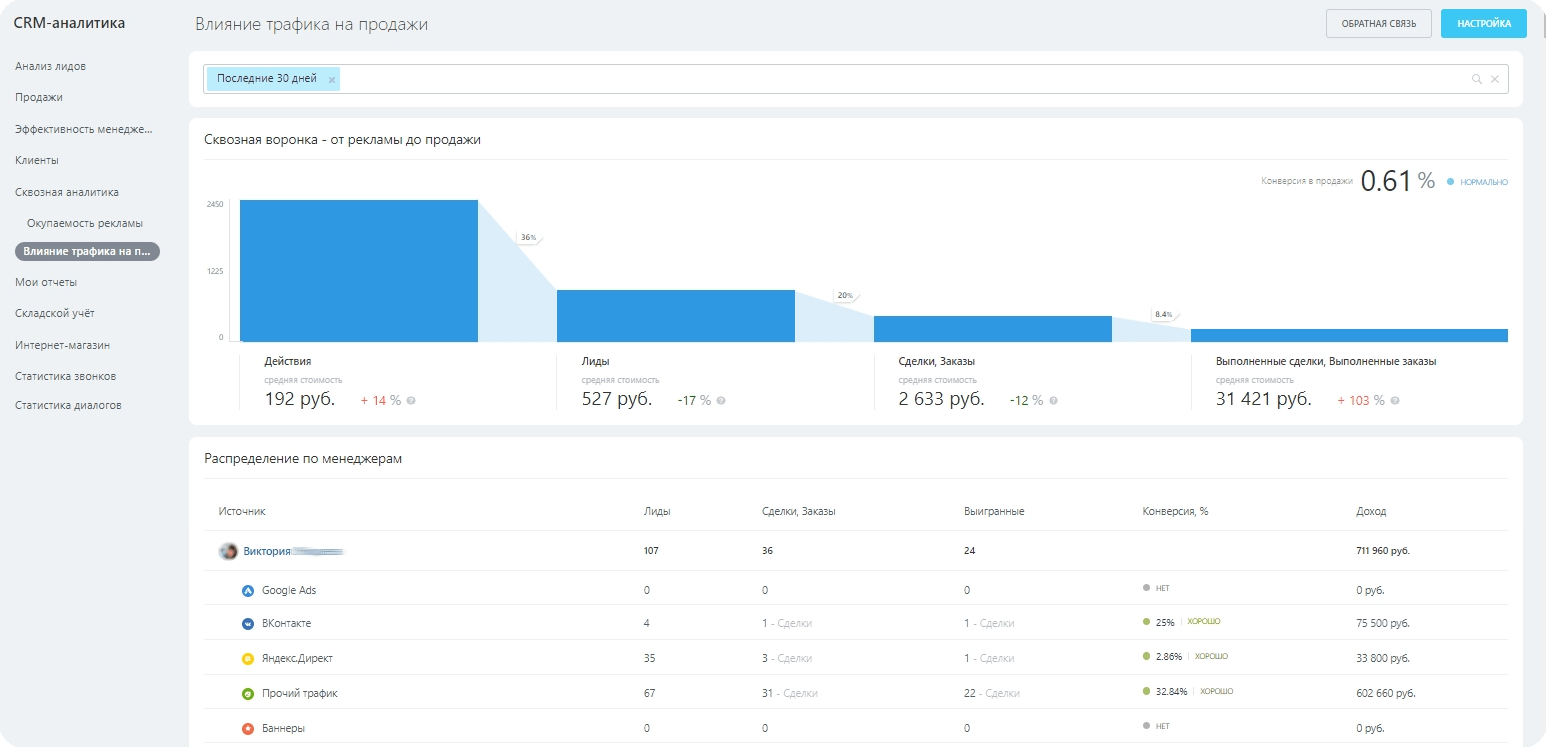Open won '1 - Сделки' in Яндекс.Директ row
Image resolution: width=1546 pixels, height=747 pixels.
tap(989, 658)
